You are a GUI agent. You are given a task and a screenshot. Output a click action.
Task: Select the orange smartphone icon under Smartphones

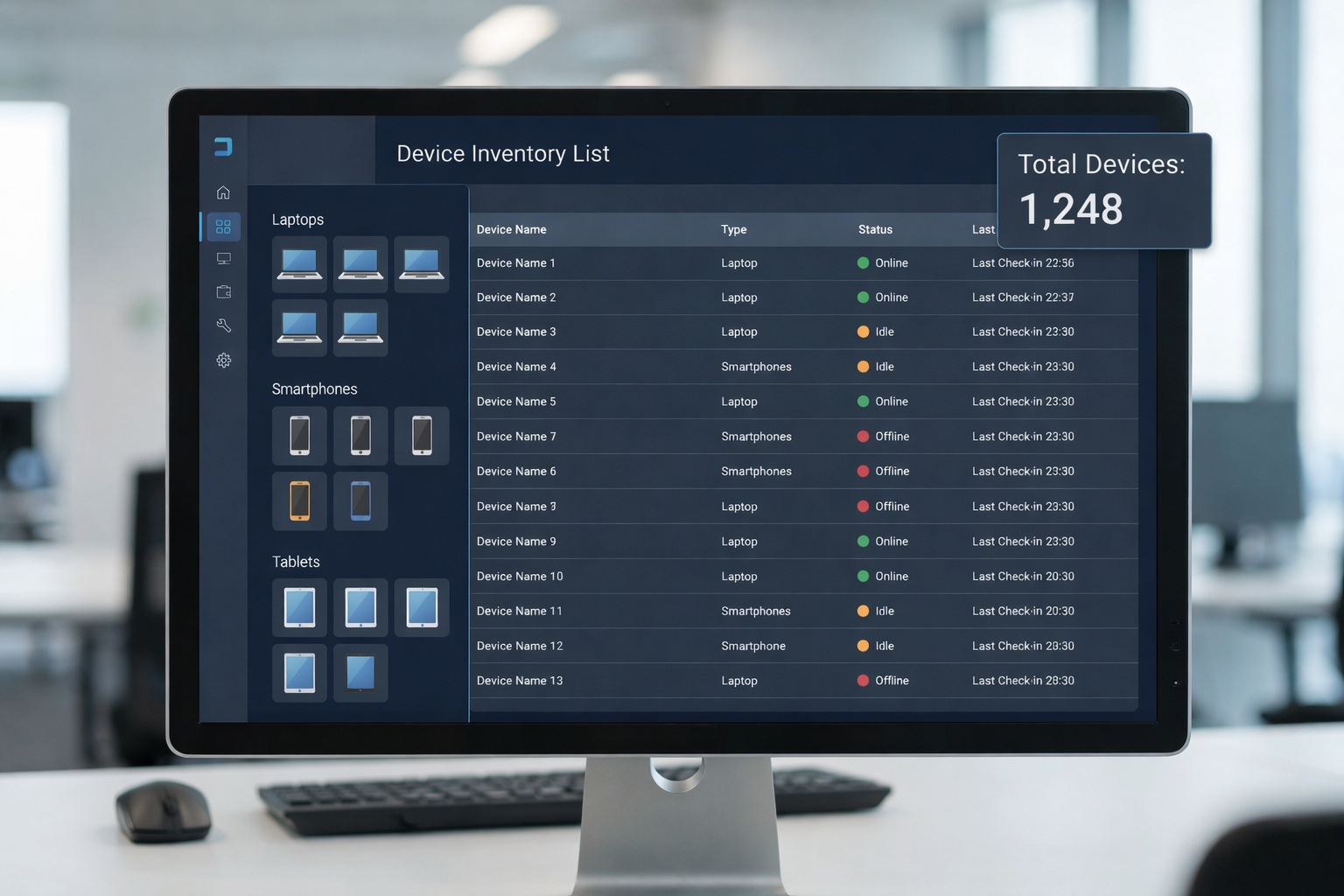299,500
